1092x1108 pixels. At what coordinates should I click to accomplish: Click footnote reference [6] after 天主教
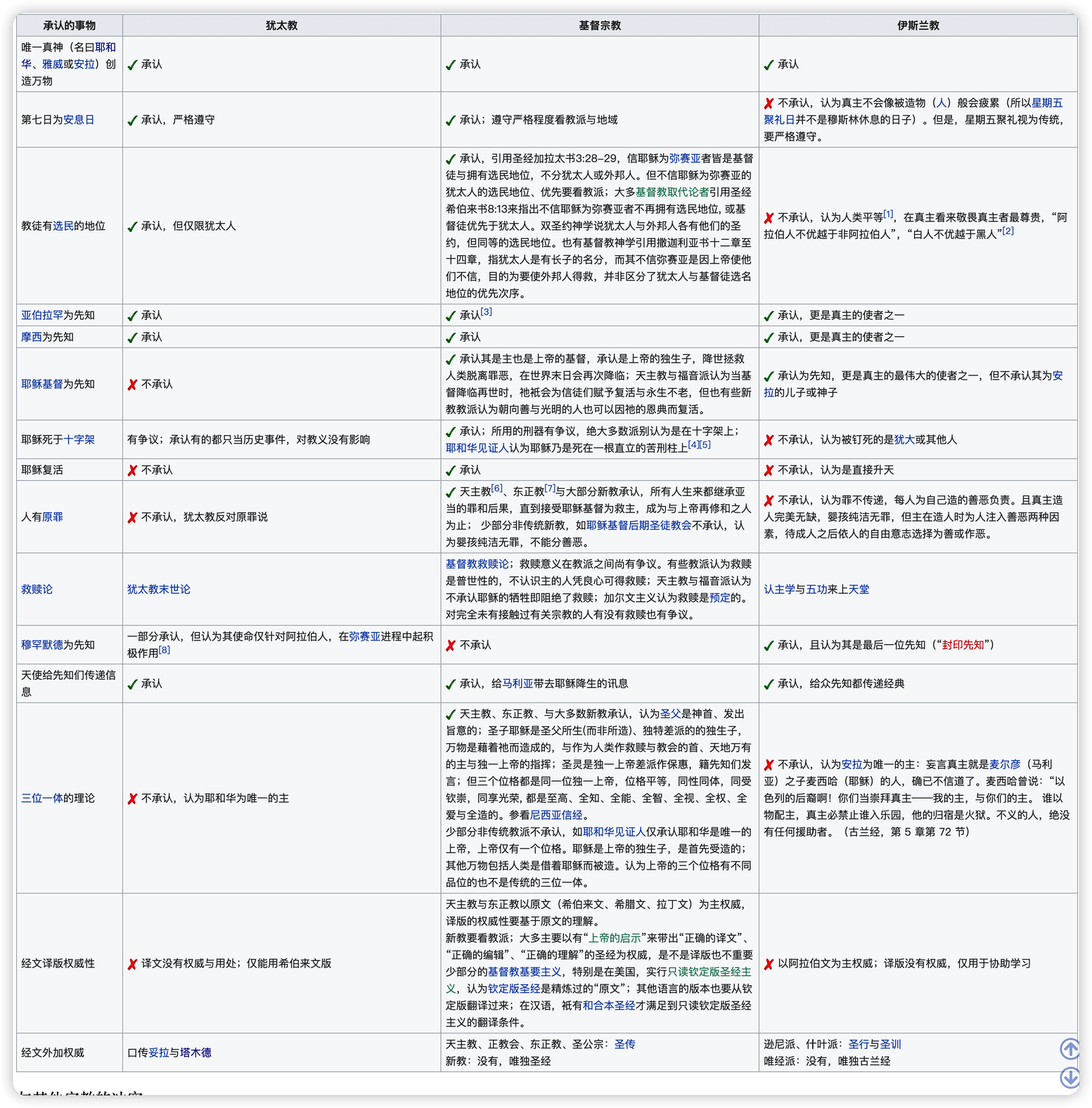pyautogui.click(x=497, y=488)
